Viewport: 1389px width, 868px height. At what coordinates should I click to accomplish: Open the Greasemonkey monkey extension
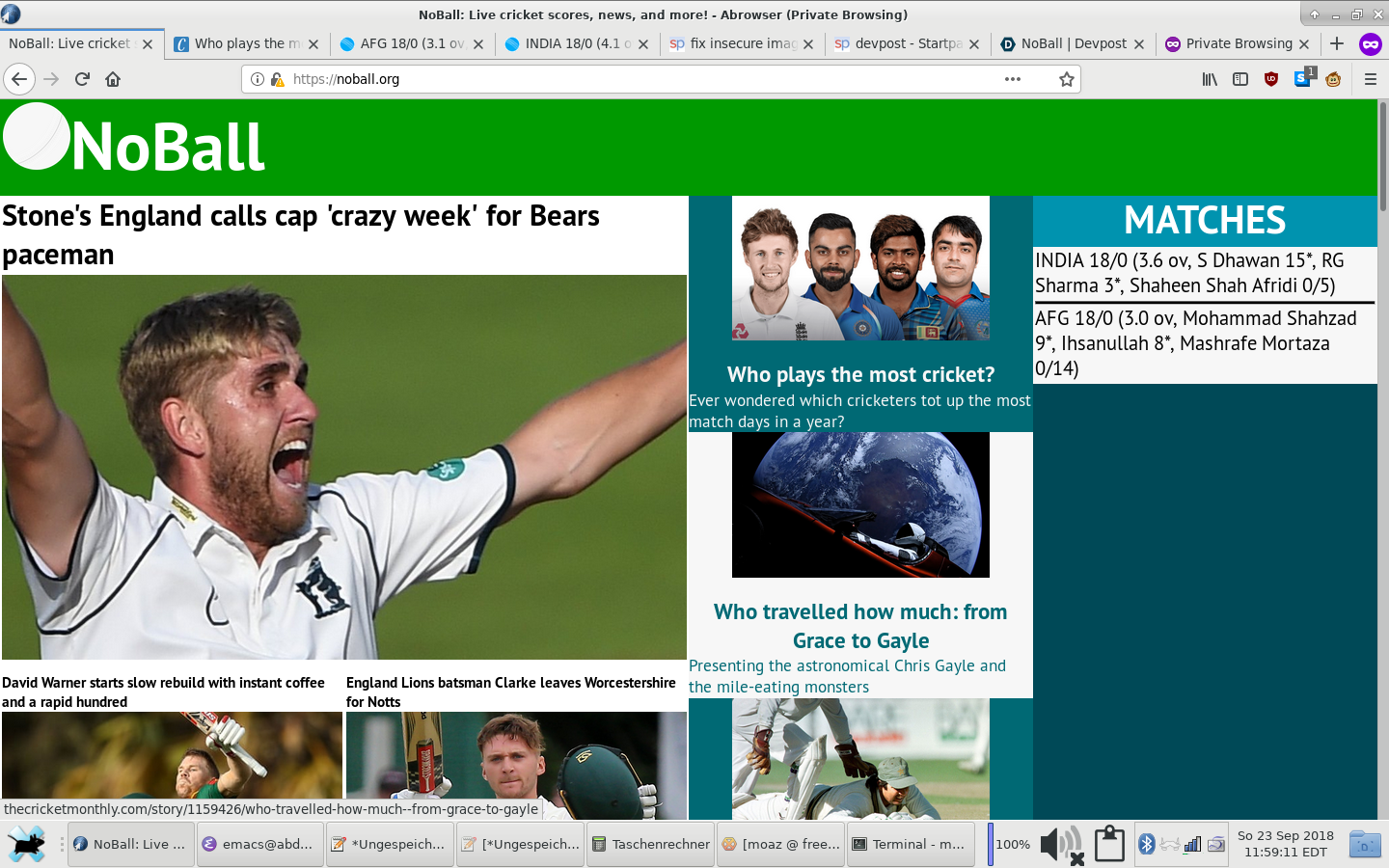tap(1333, 79)
